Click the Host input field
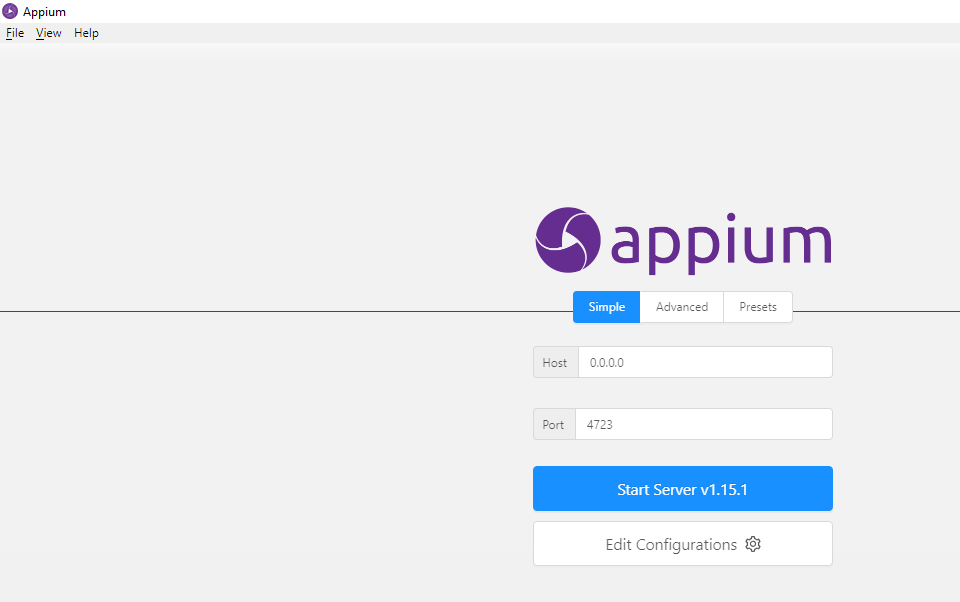 pos(705,363)
